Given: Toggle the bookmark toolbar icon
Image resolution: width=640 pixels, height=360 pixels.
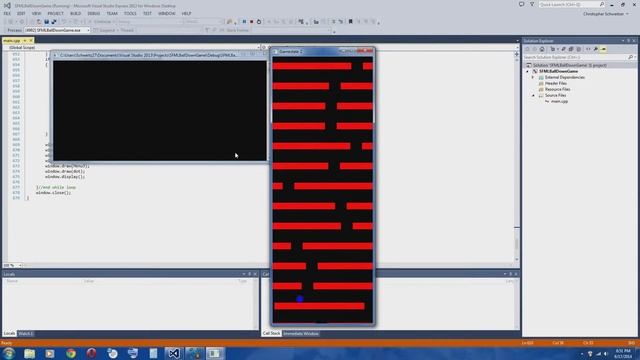Looking at the screenshot, I should (350, 22).
